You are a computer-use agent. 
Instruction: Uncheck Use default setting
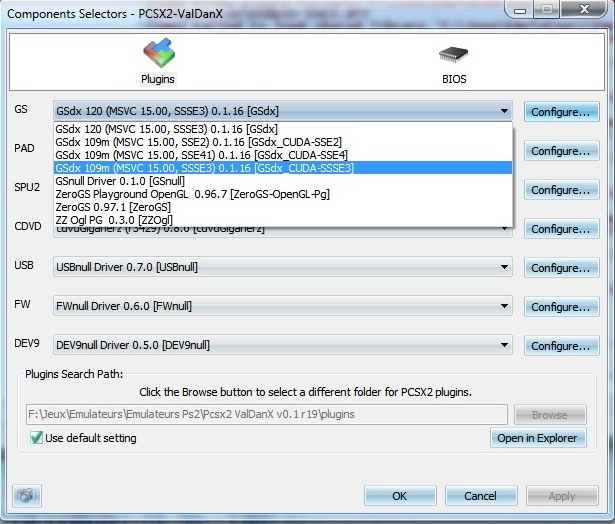point(36,438)
